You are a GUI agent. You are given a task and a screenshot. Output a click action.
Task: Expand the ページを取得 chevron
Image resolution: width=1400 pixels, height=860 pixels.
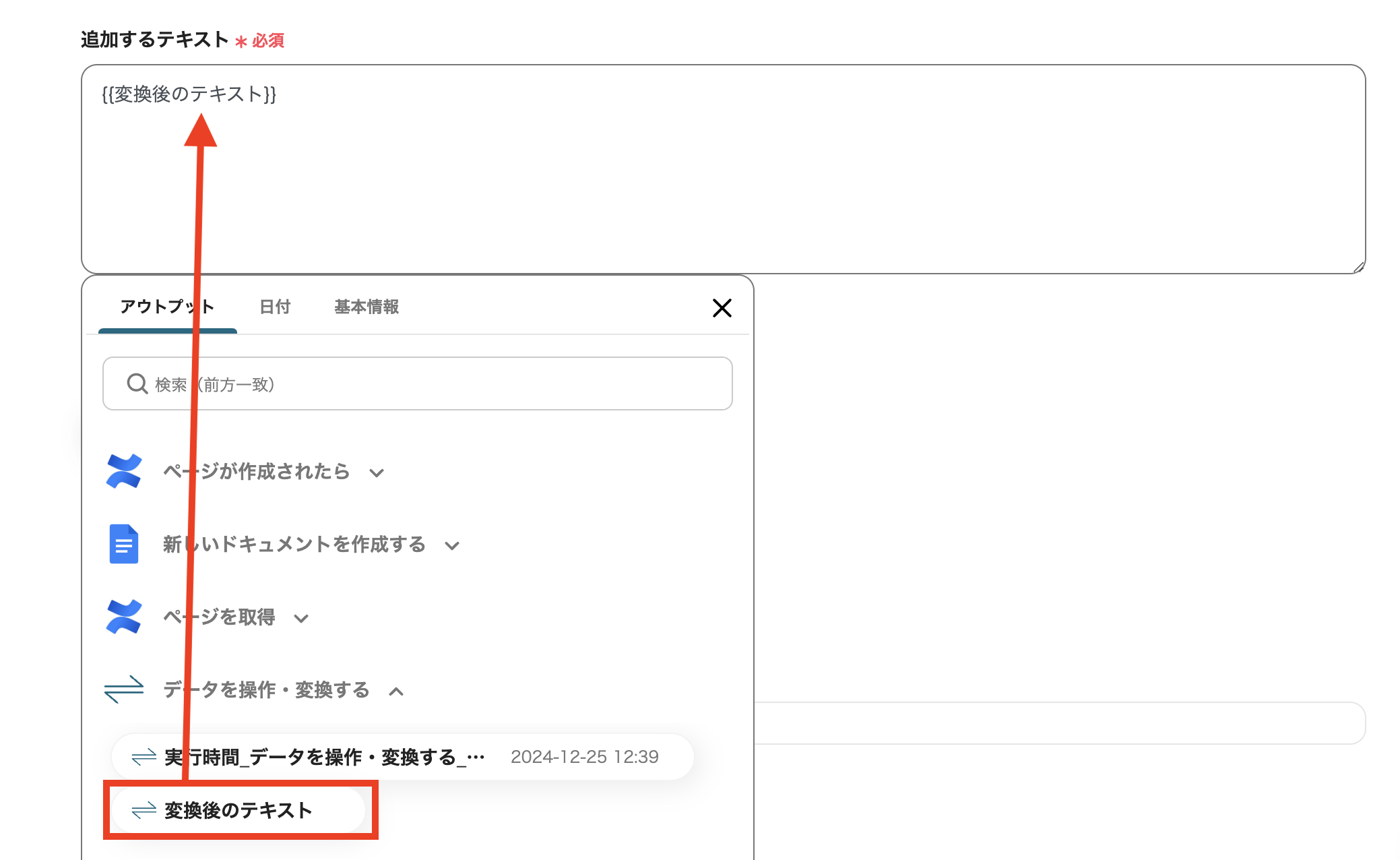coord(301,619)
